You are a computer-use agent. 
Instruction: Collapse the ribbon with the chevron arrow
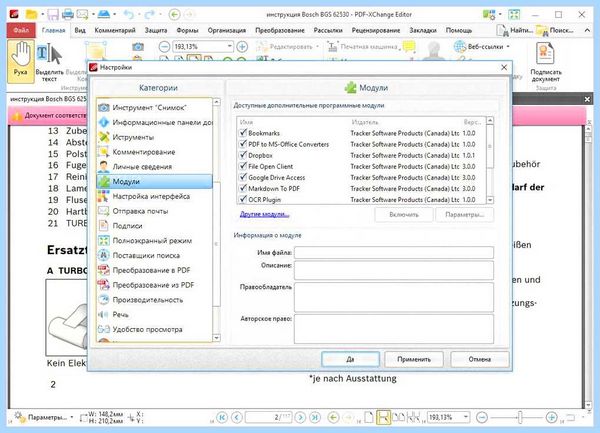(x=587, y=30)
